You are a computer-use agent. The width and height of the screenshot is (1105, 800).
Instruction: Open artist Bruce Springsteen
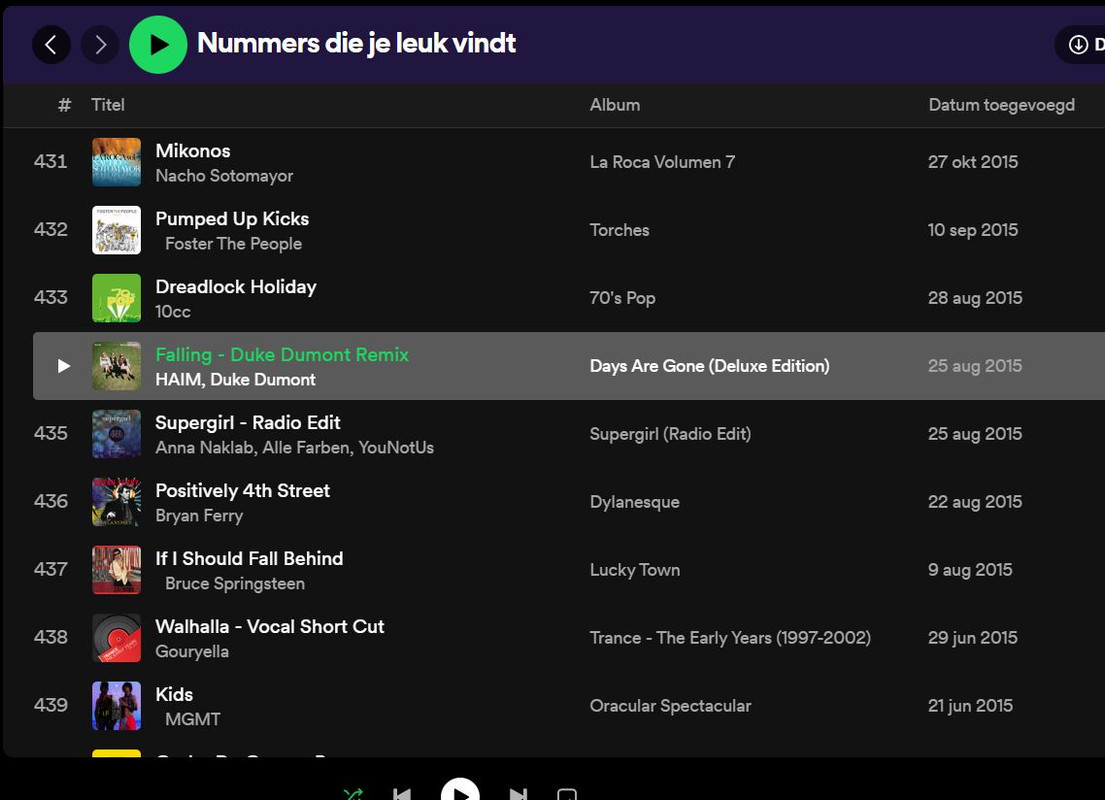[235, 584]
